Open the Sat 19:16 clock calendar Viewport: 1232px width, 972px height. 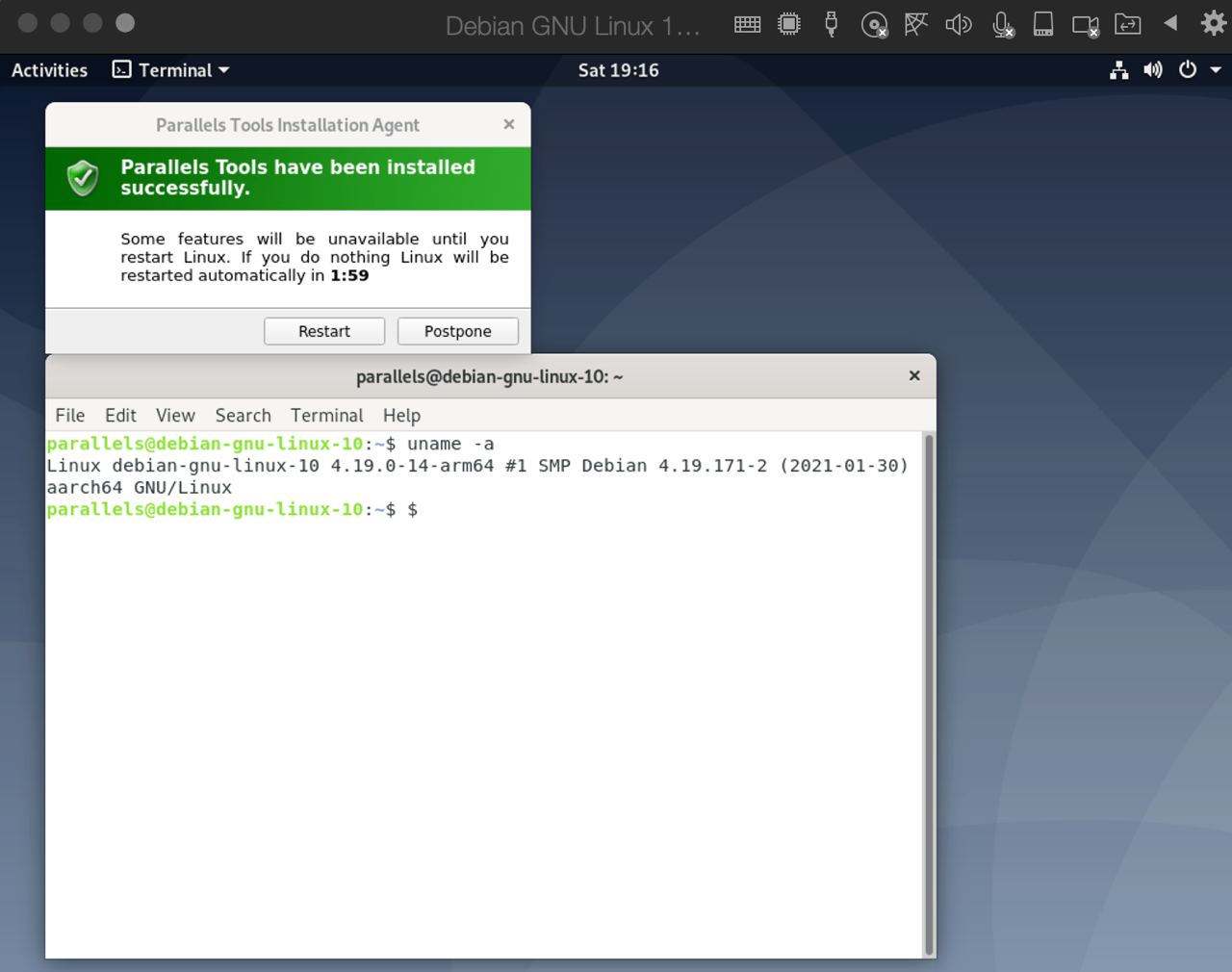(x=618, y=70)
